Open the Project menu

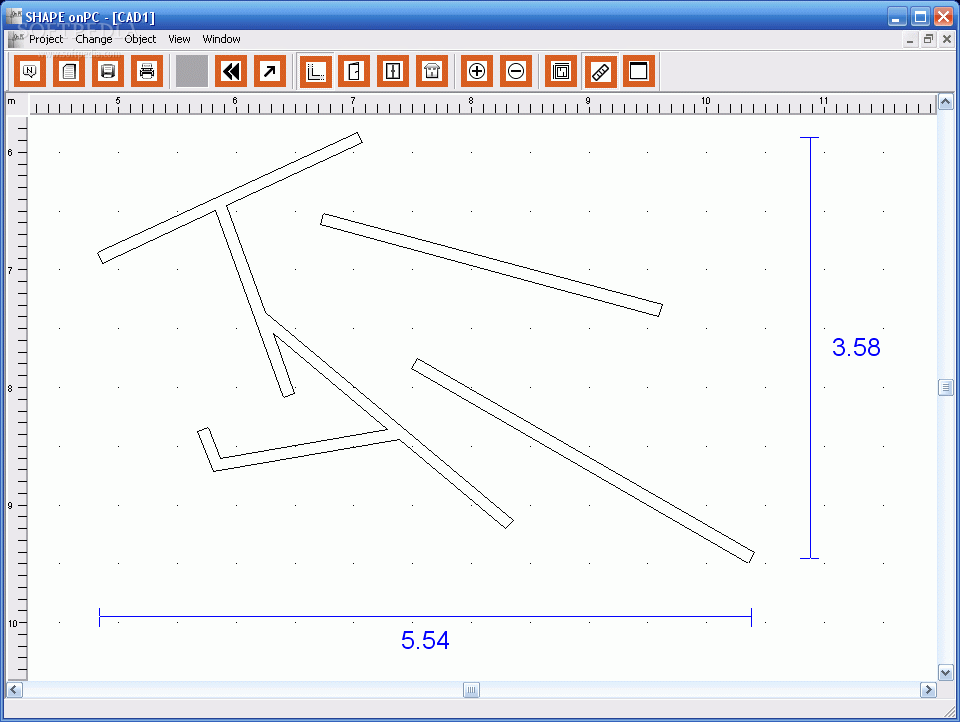tap(46, 39)
